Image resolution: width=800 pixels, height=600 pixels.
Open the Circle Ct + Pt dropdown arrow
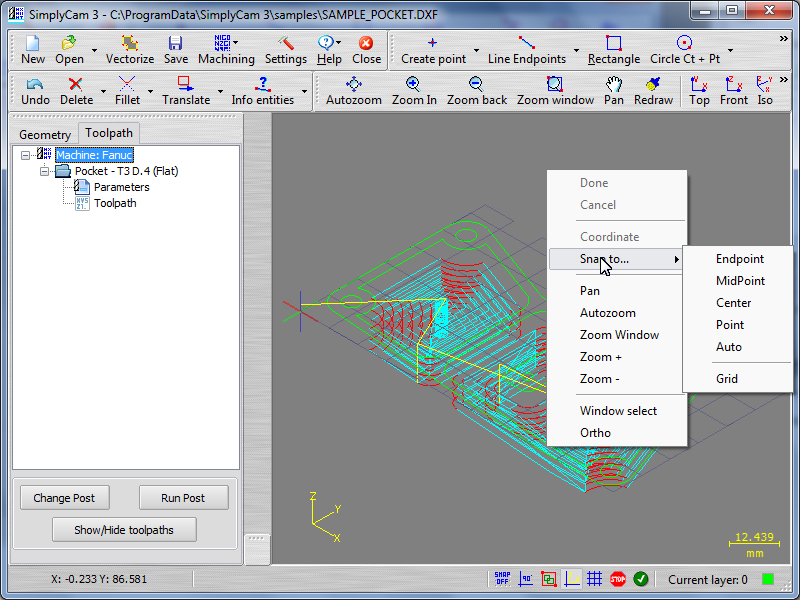(731, 50)
